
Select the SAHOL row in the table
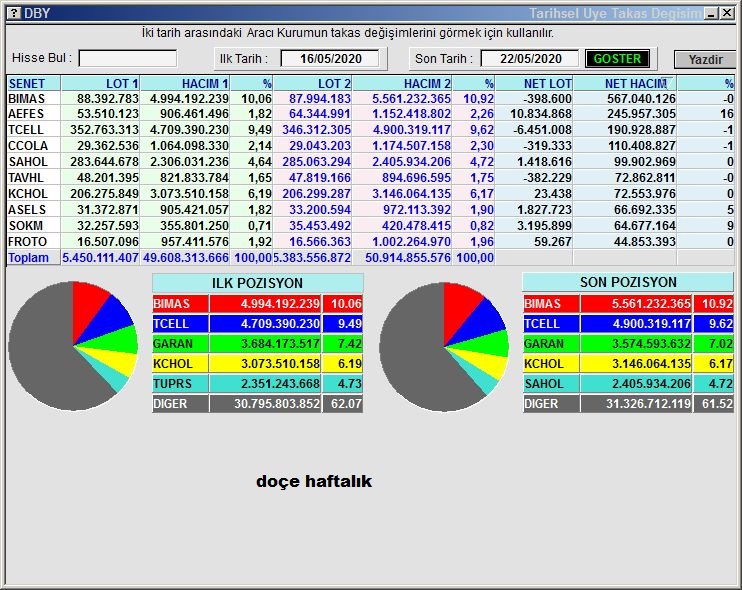coord(371,162)
